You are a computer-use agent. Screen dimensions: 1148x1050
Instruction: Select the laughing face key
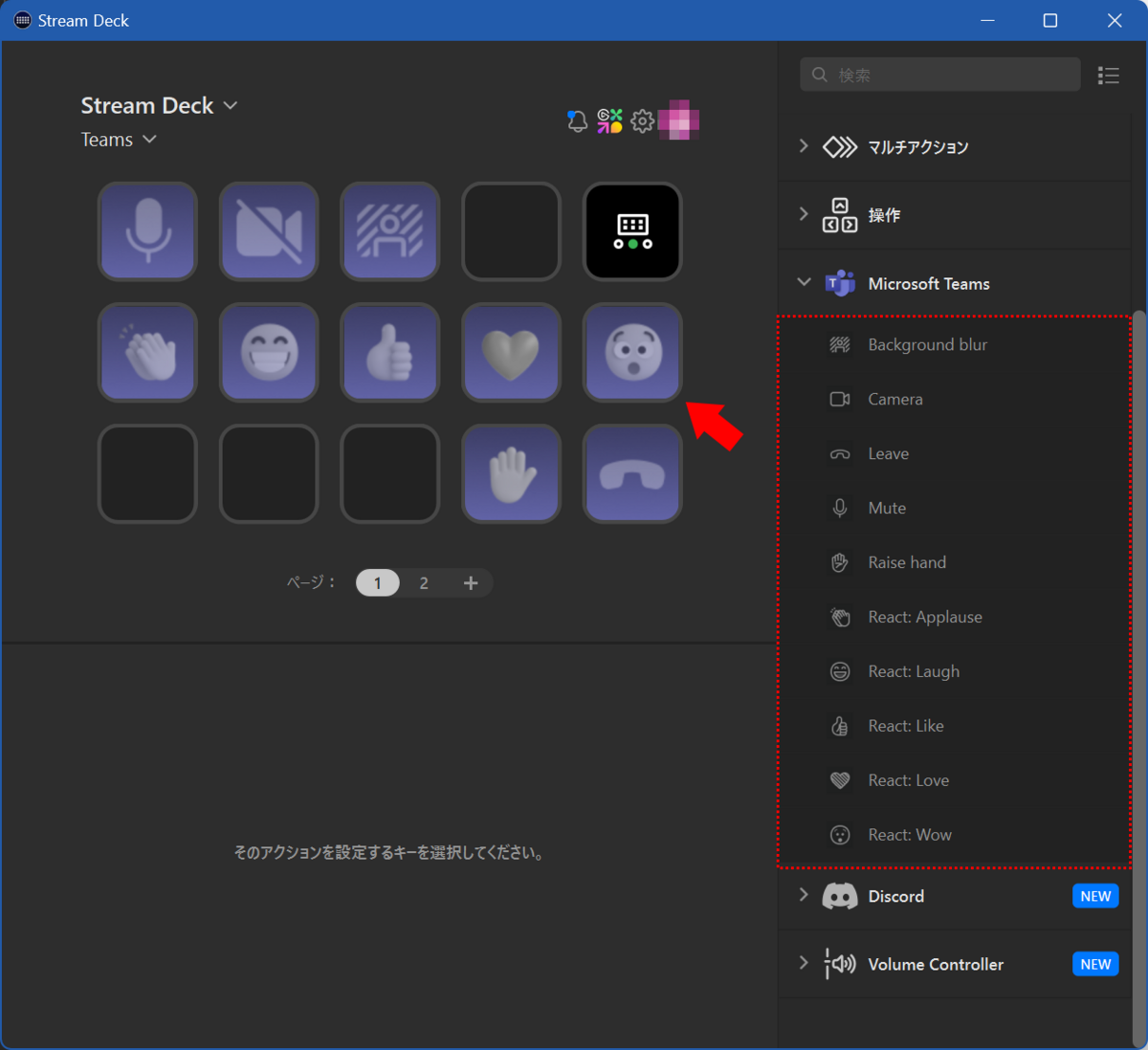pos(269,352)
